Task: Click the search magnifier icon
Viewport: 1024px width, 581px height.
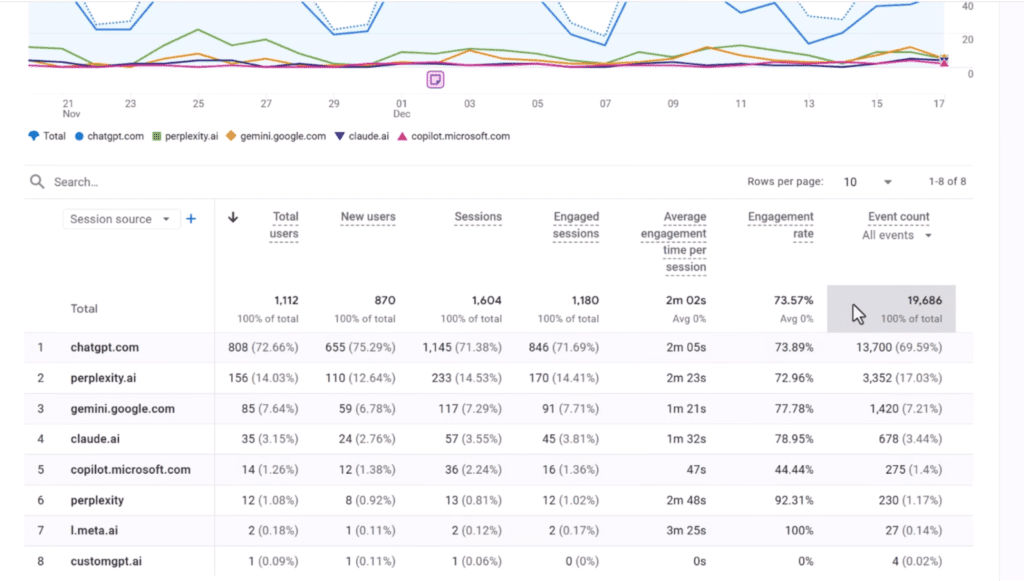Action: (37, 182)
